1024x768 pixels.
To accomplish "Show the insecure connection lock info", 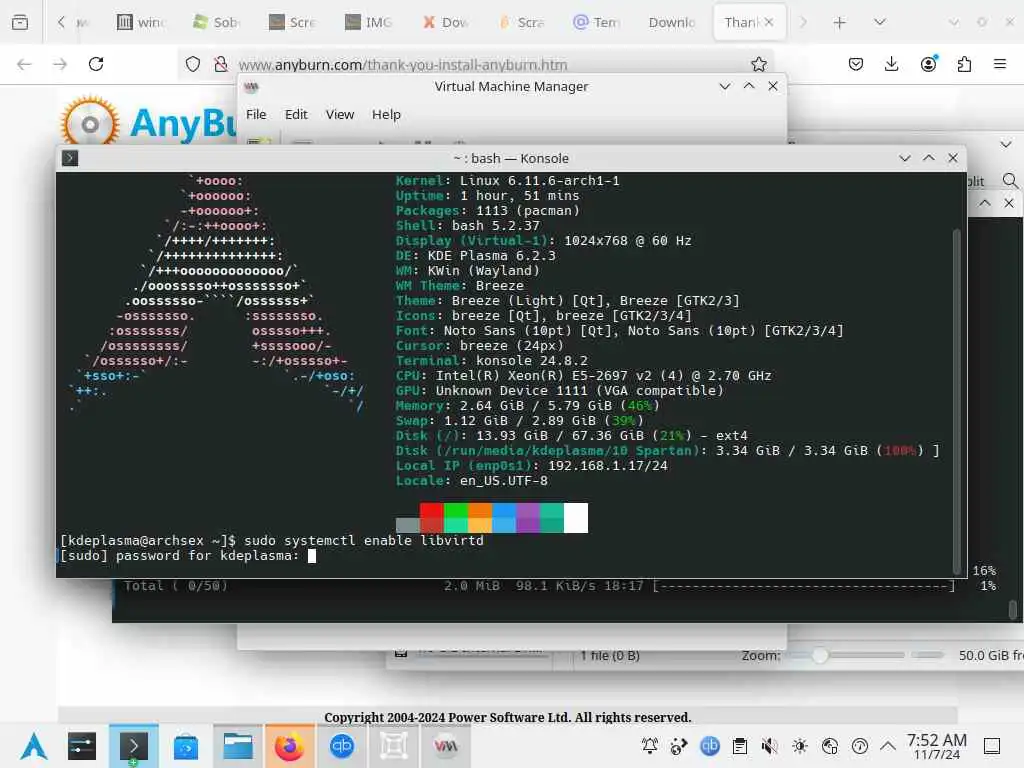I will pos(221,64).
